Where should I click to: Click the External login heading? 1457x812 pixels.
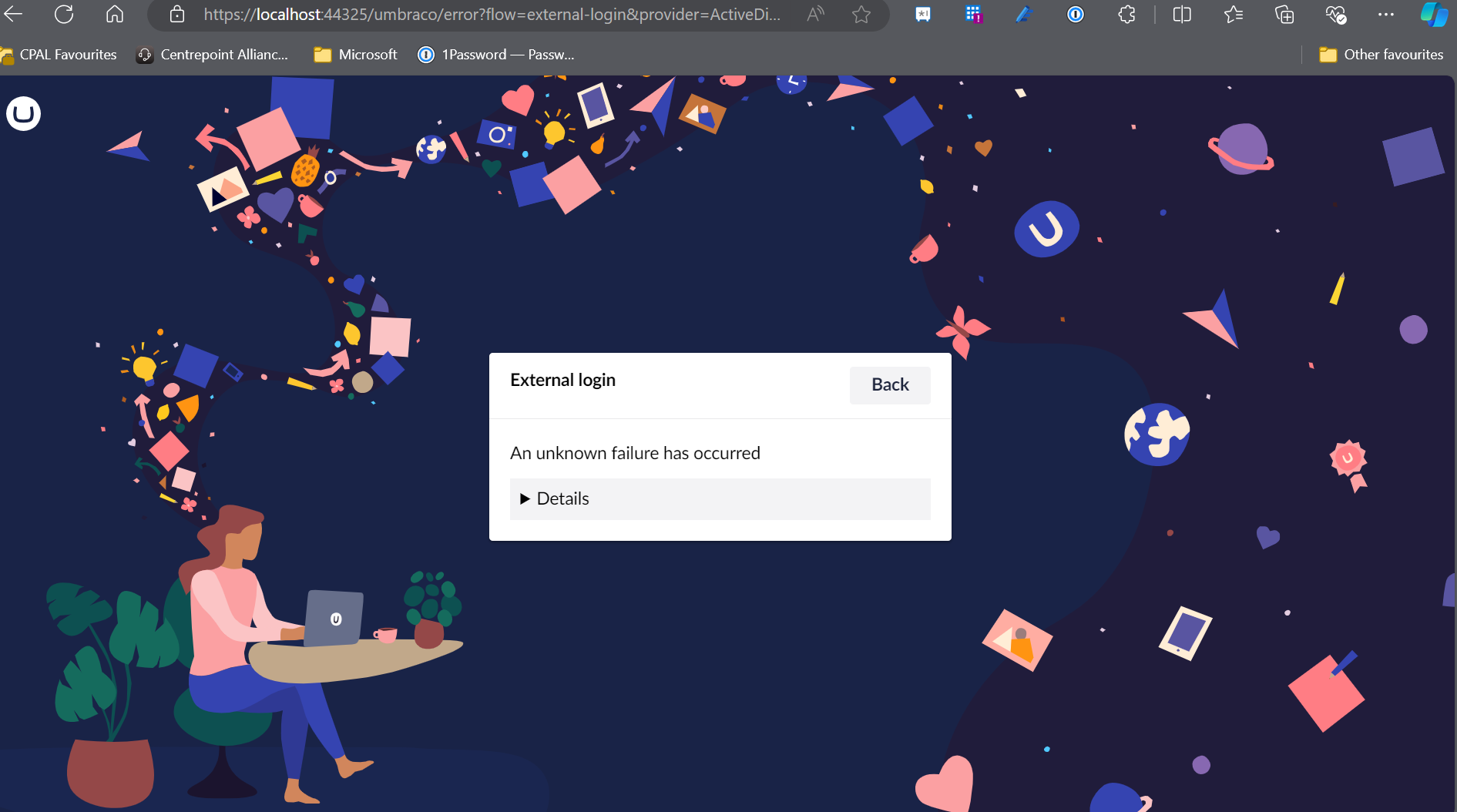click(562, 380)
